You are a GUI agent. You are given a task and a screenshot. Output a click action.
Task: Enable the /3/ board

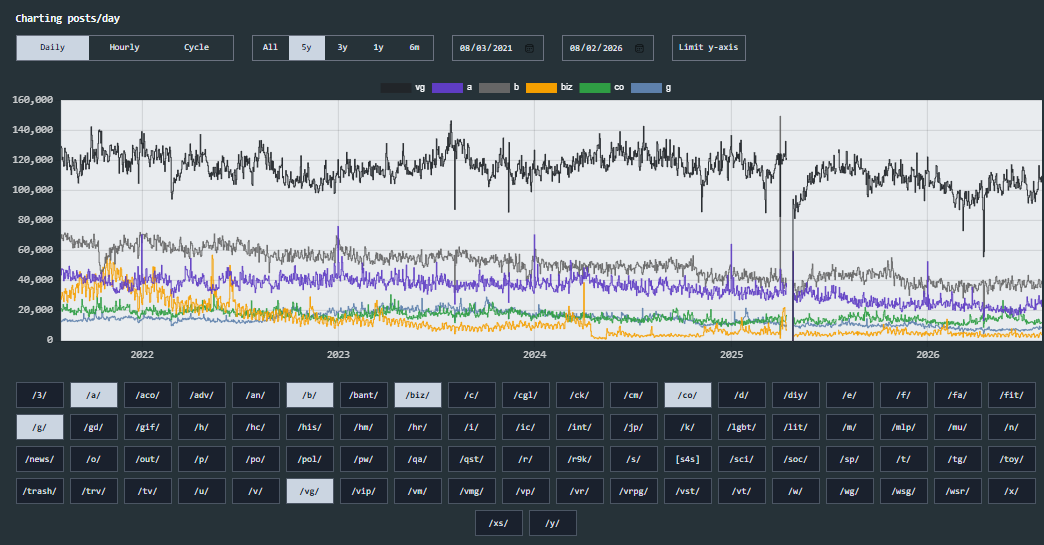(x=40, y=395)
